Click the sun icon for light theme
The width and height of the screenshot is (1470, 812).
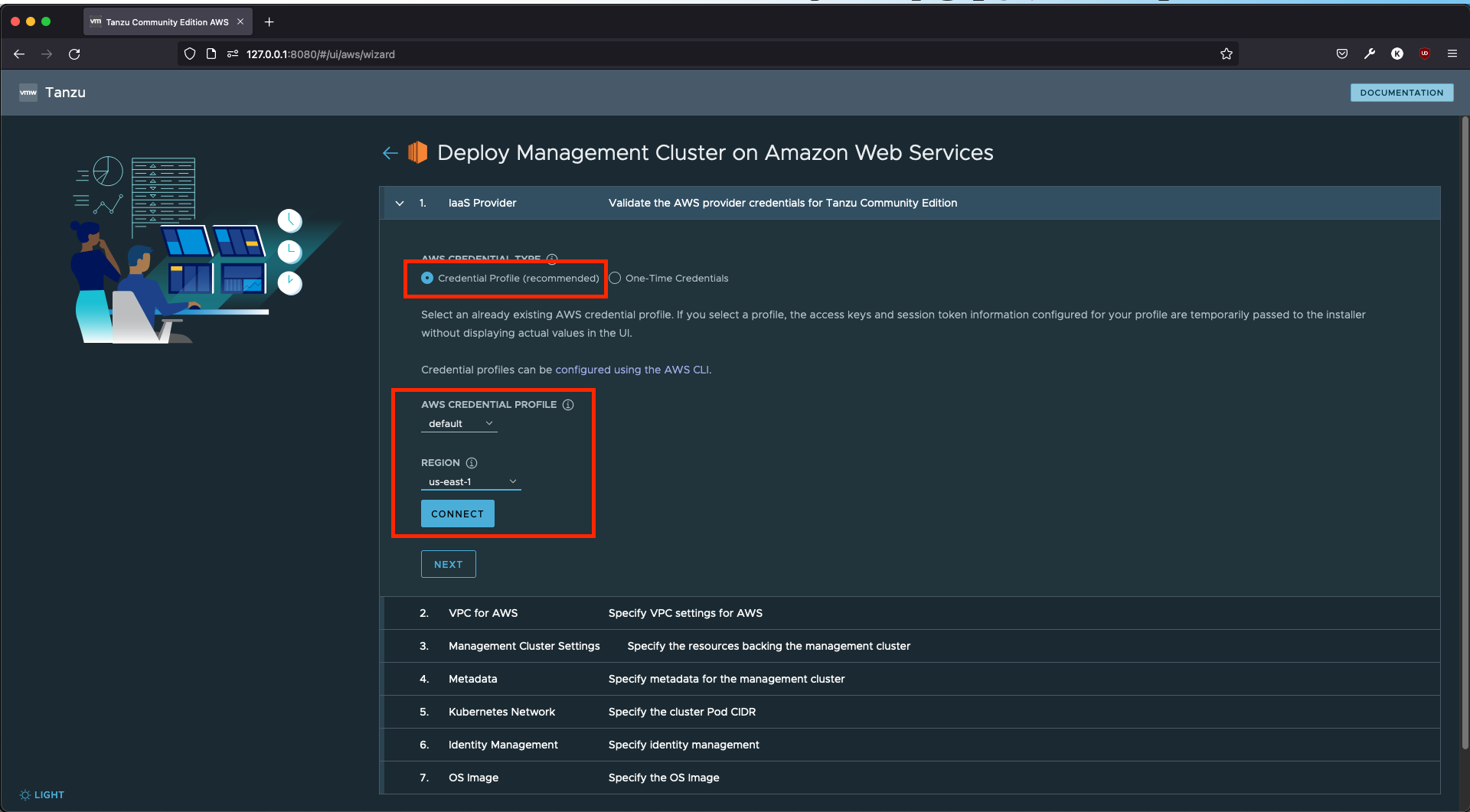click(25, 795)
